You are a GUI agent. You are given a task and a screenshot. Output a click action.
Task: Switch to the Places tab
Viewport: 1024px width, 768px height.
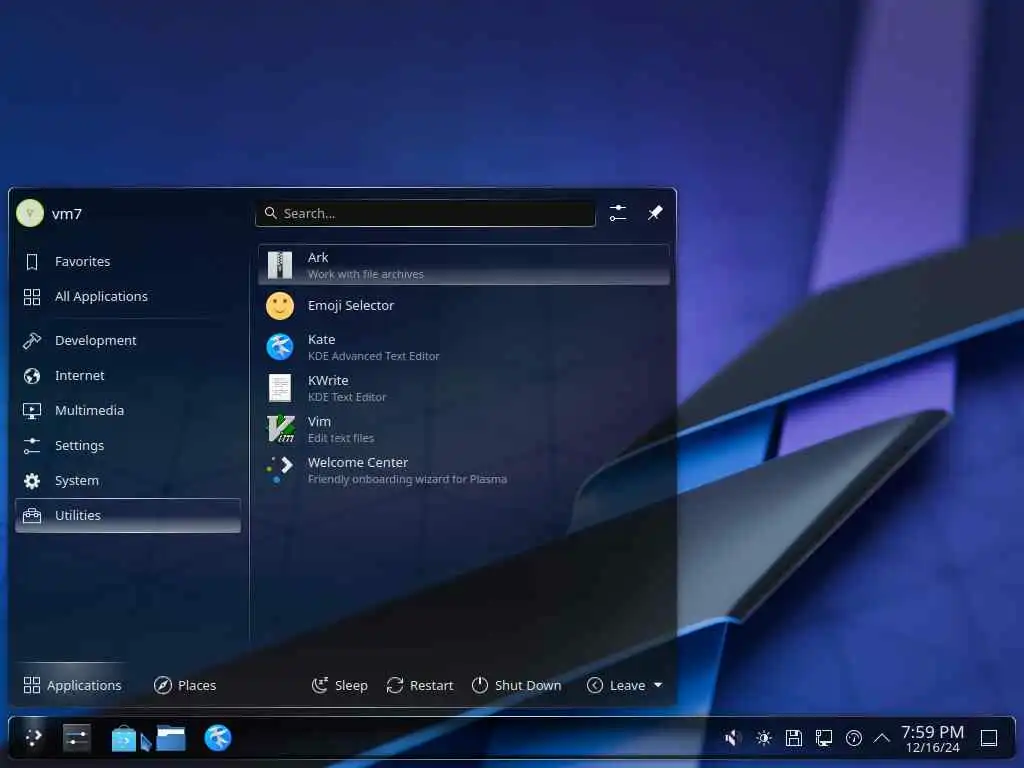point(185,685)
